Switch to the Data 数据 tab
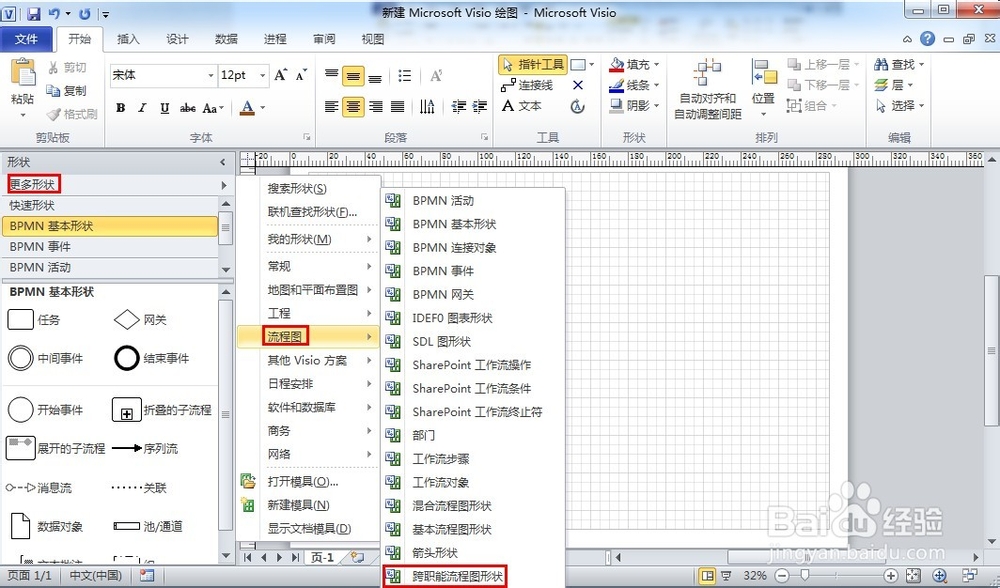The image size is (1000, 588). [226, 39]
